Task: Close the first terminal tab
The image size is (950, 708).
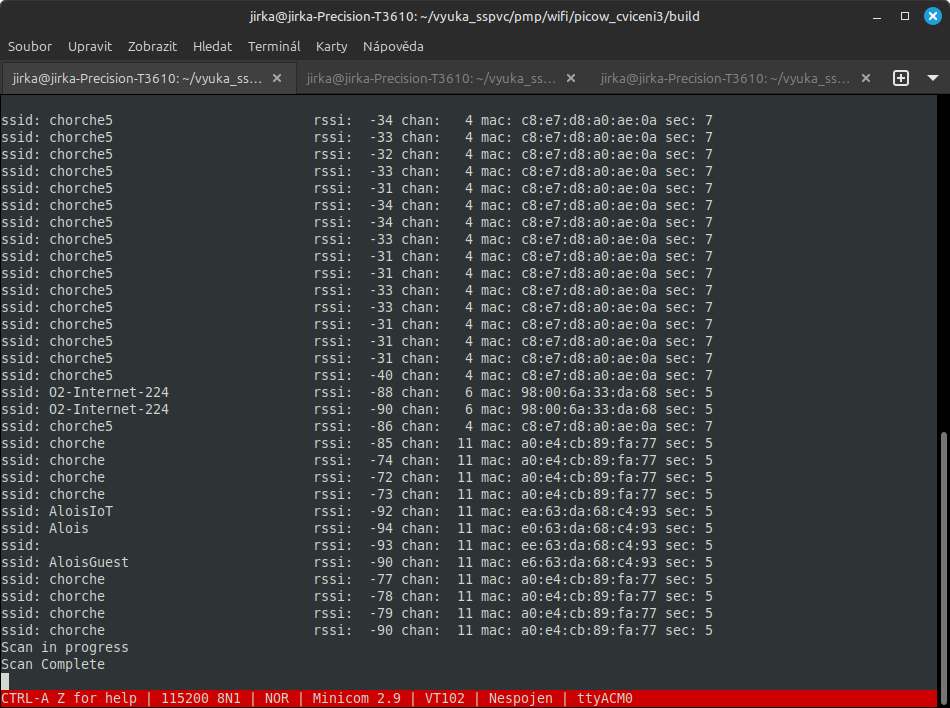Action: 277,78
